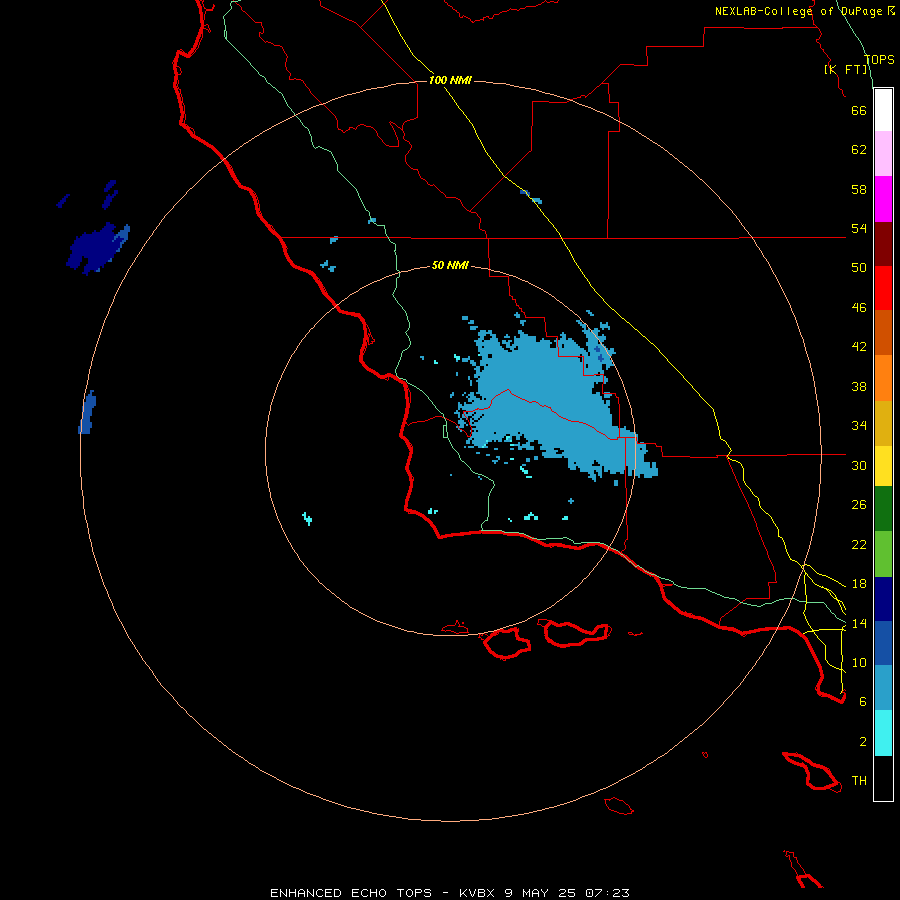900x900 pixels.
Task: Click the white swatch in the tops legend
Action: [x=883, y=110]
